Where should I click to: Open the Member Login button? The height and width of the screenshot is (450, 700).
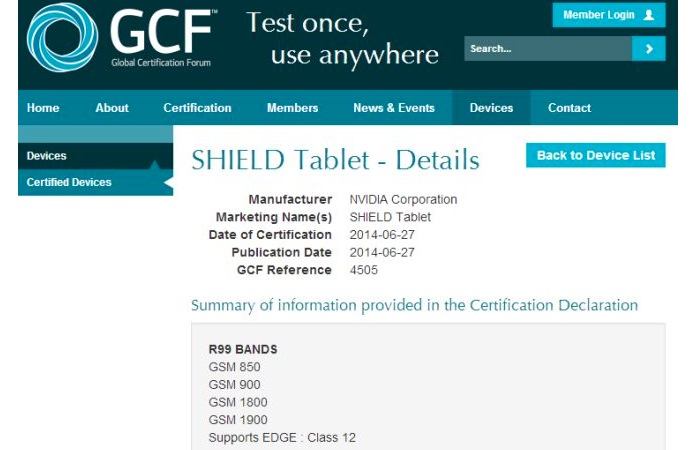point(609,15)
